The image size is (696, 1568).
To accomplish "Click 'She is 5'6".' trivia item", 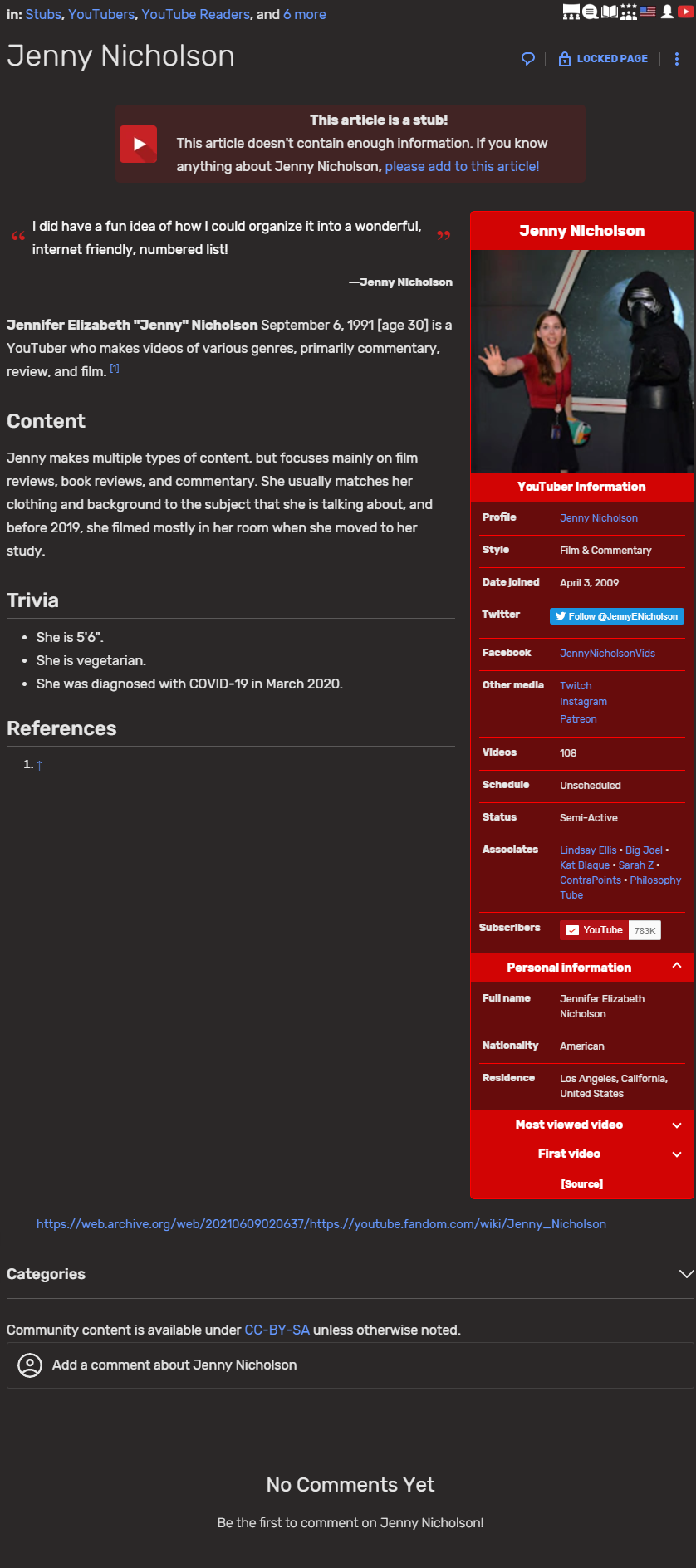I will pyautogui.click(x=71, y=637).
